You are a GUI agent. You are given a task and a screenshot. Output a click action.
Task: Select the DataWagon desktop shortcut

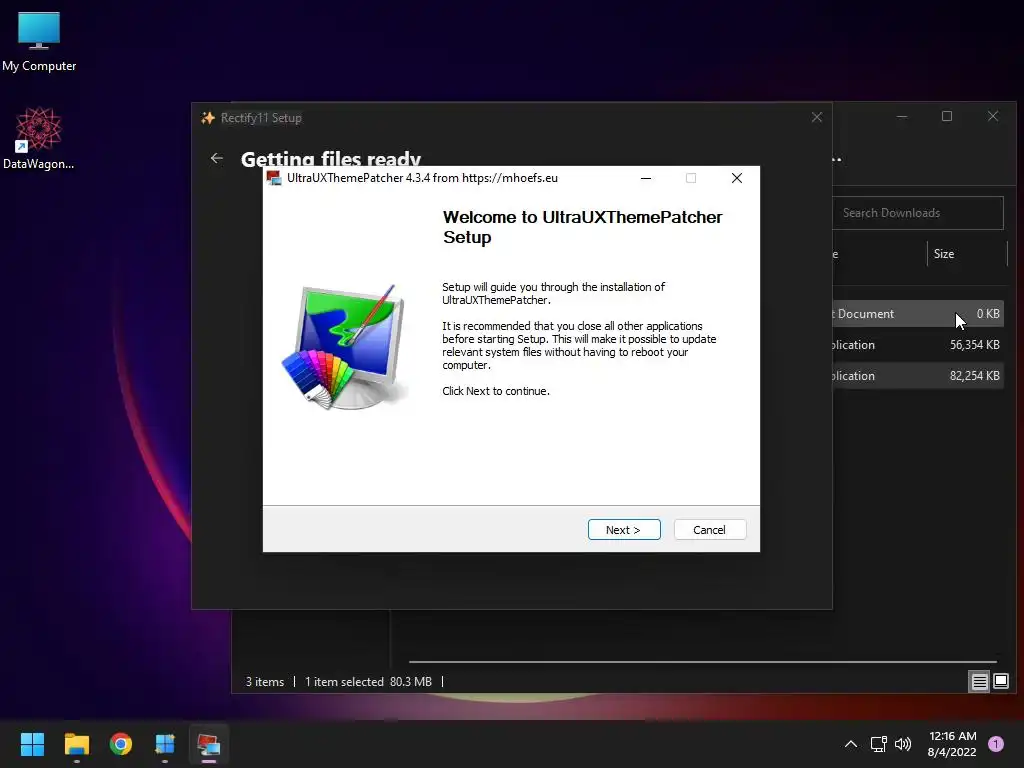tap(39, 138)
